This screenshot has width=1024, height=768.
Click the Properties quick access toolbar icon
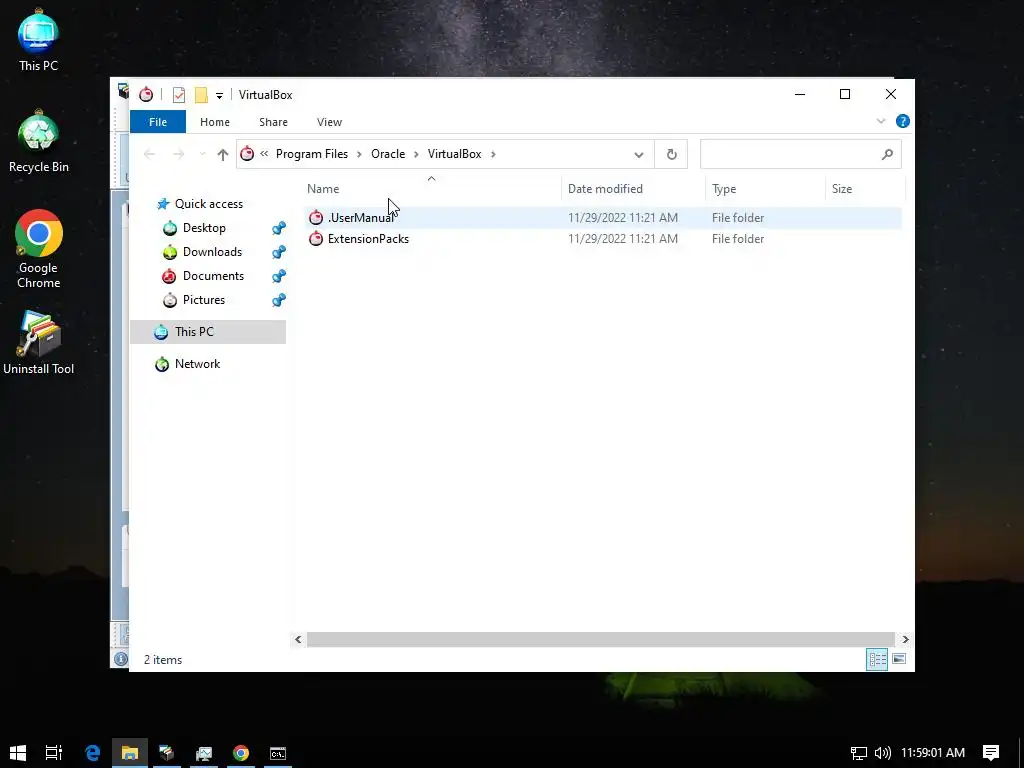pyautogui.click(x=178, y=95)
